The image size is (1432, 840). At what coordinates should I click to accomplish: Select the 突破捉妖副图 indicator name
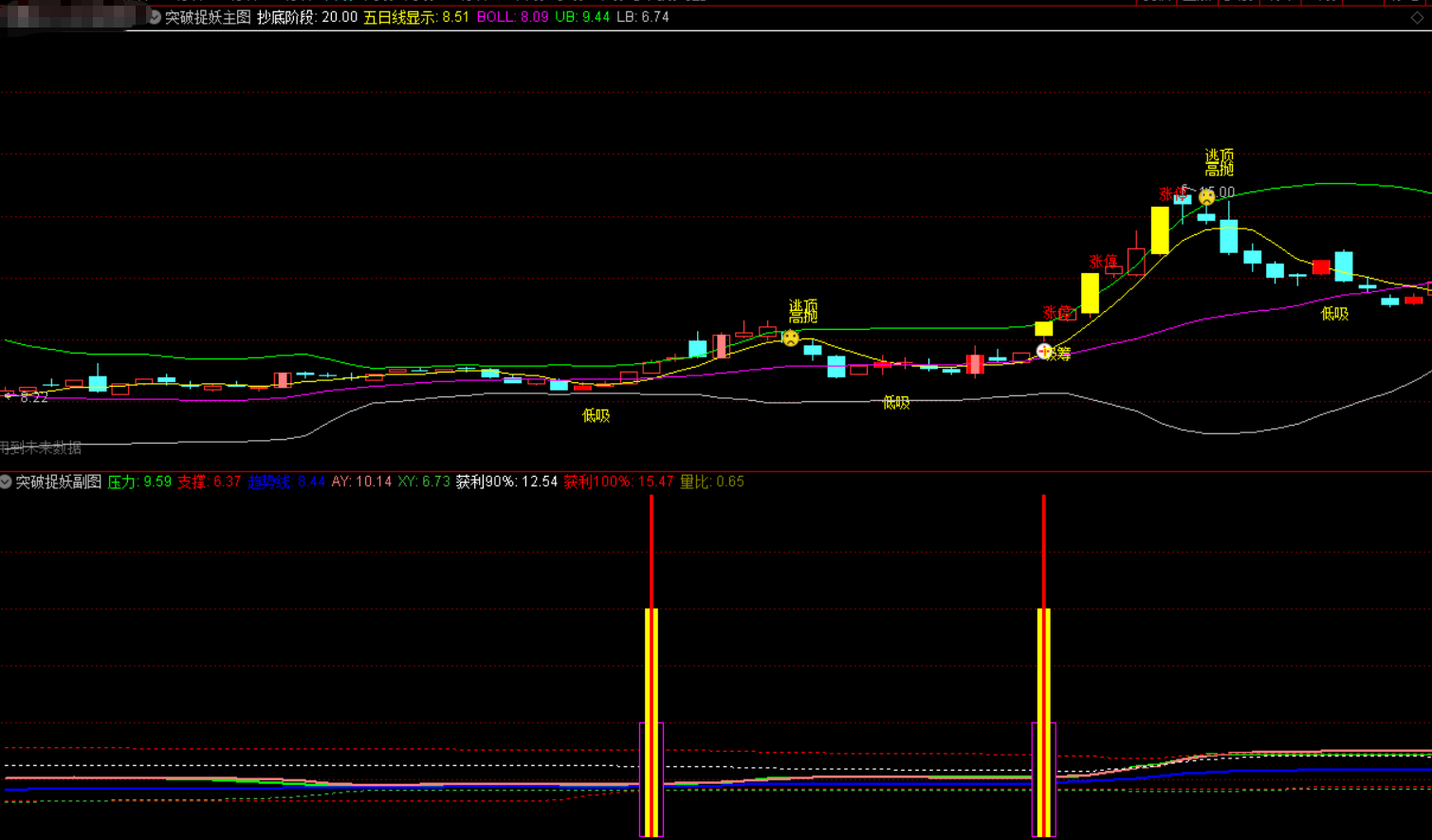tap(59, 482)
